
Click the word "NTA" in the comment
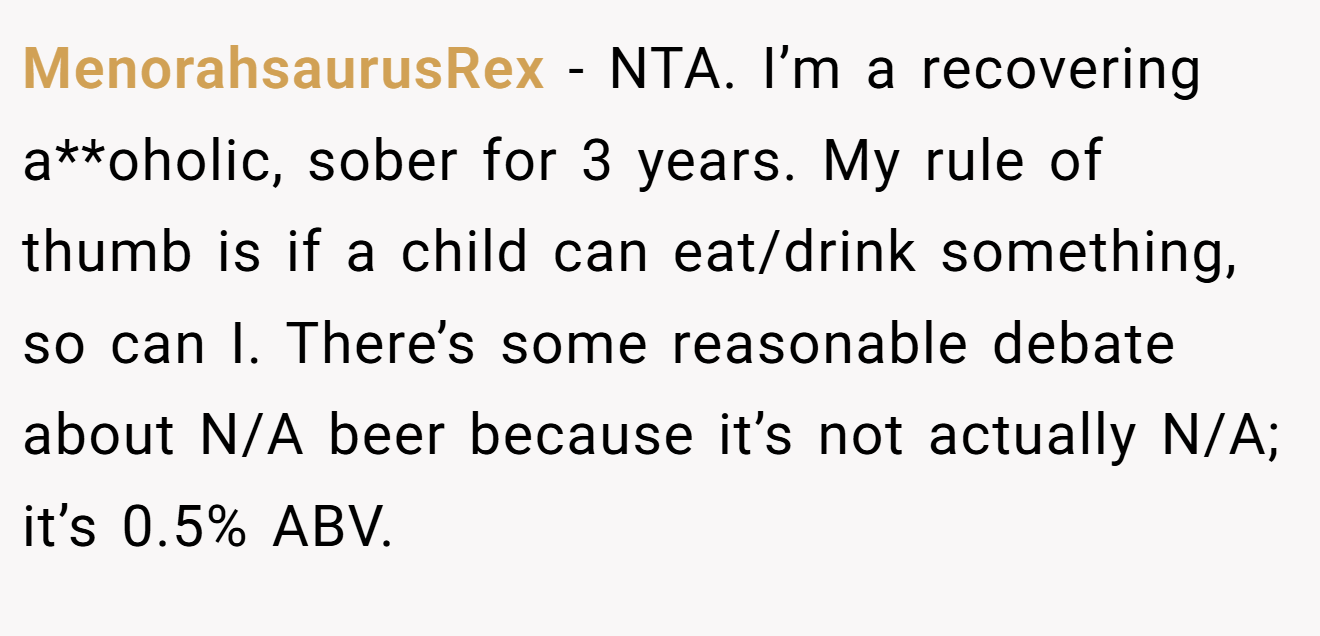[662, 70]
